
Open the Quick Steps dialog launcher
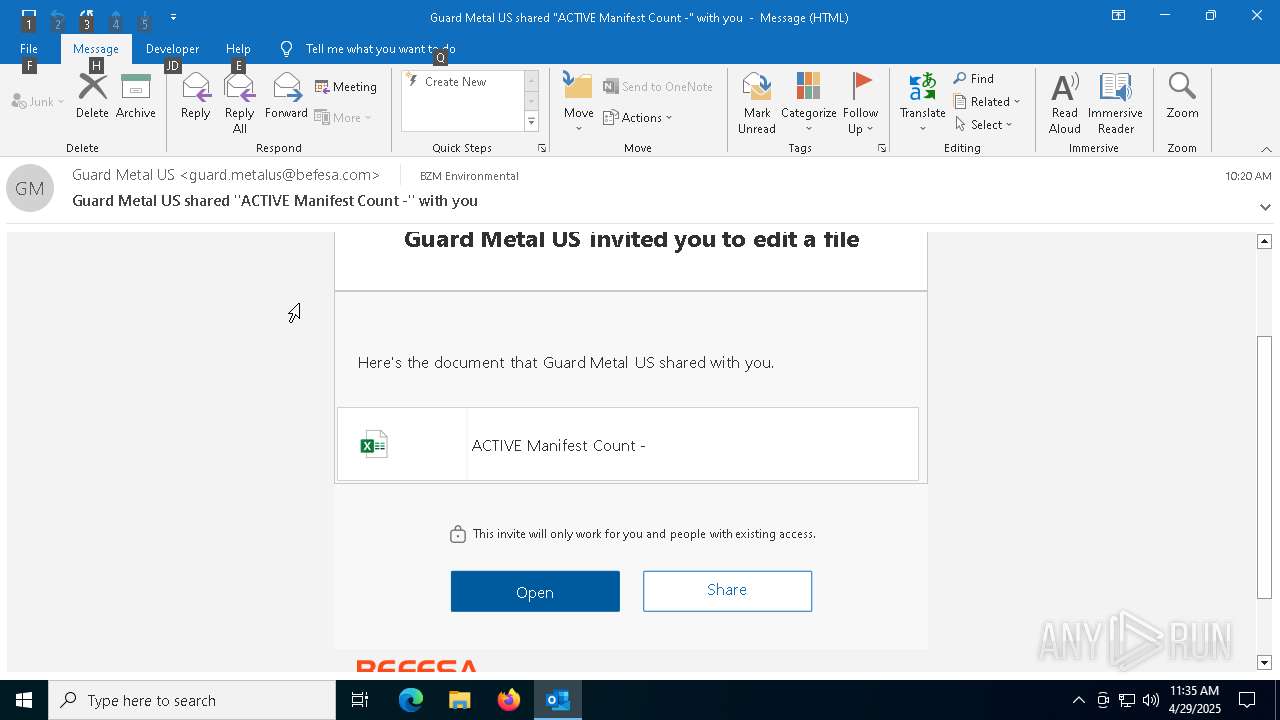542,148
